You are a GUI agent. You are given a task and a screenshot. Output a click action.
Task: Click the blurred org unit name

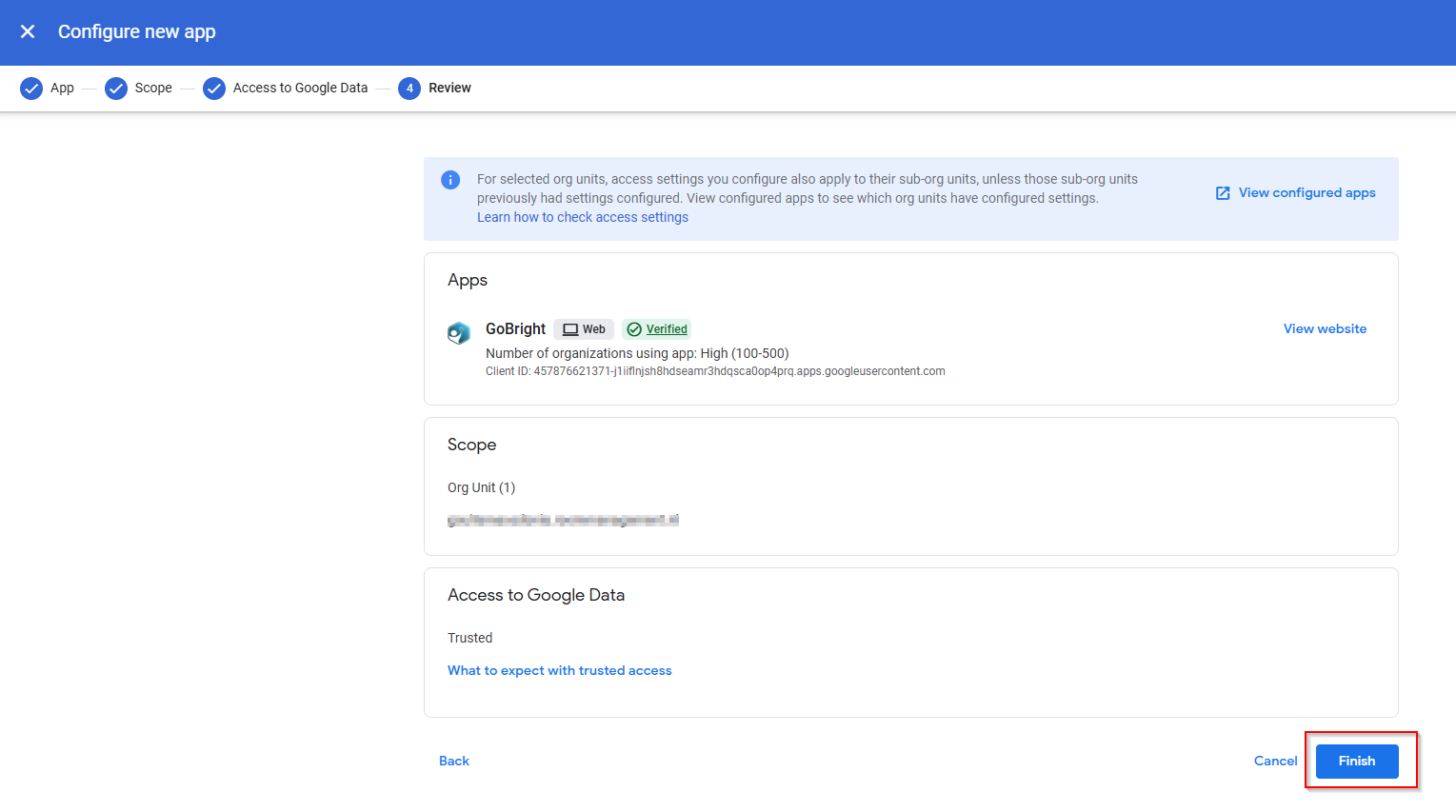563,520
